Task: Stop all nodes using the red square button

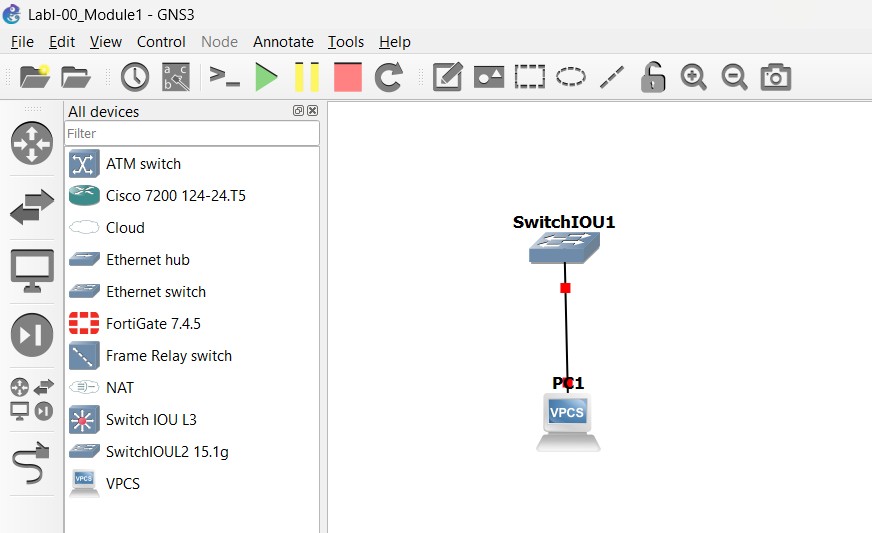Action: point(347,77)
